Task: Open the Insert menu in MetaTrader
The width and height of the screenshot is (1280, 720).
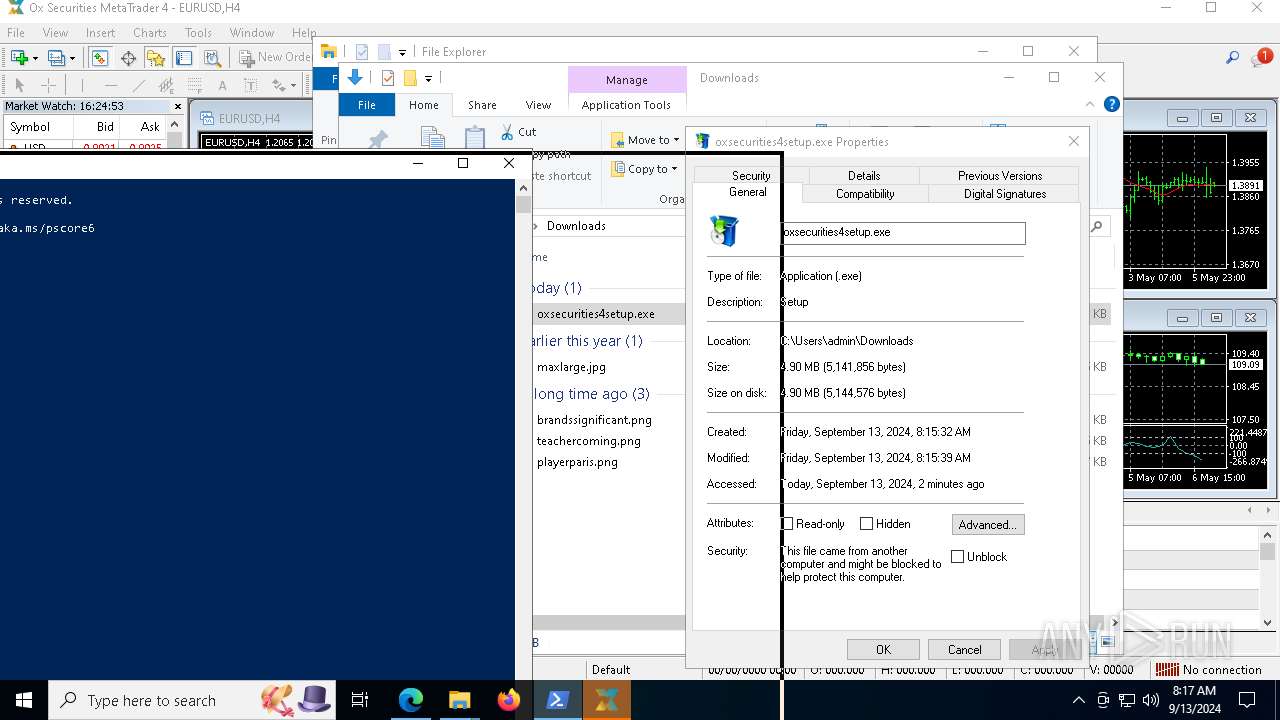Action: pos(100,32)
